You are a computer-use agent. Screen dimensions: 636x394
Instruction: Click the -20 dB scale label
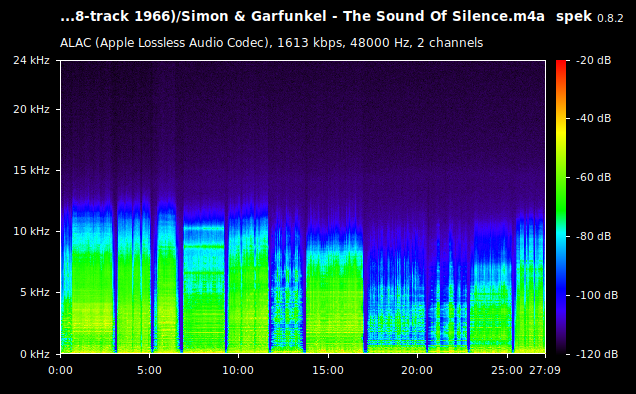coord(593,60)
